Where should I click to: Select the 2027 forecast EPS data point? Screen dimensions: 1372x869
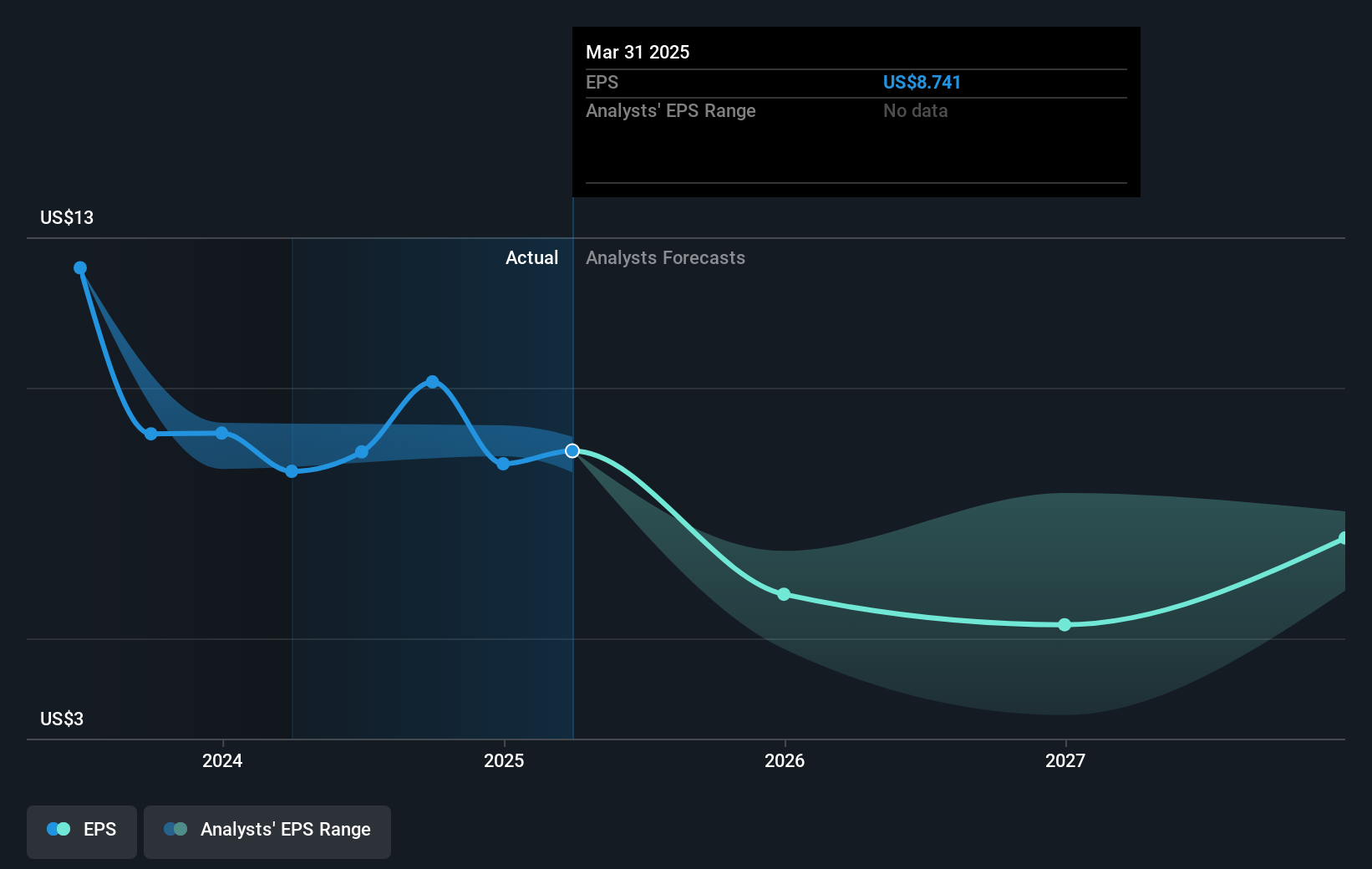[x=1065, y=625]
